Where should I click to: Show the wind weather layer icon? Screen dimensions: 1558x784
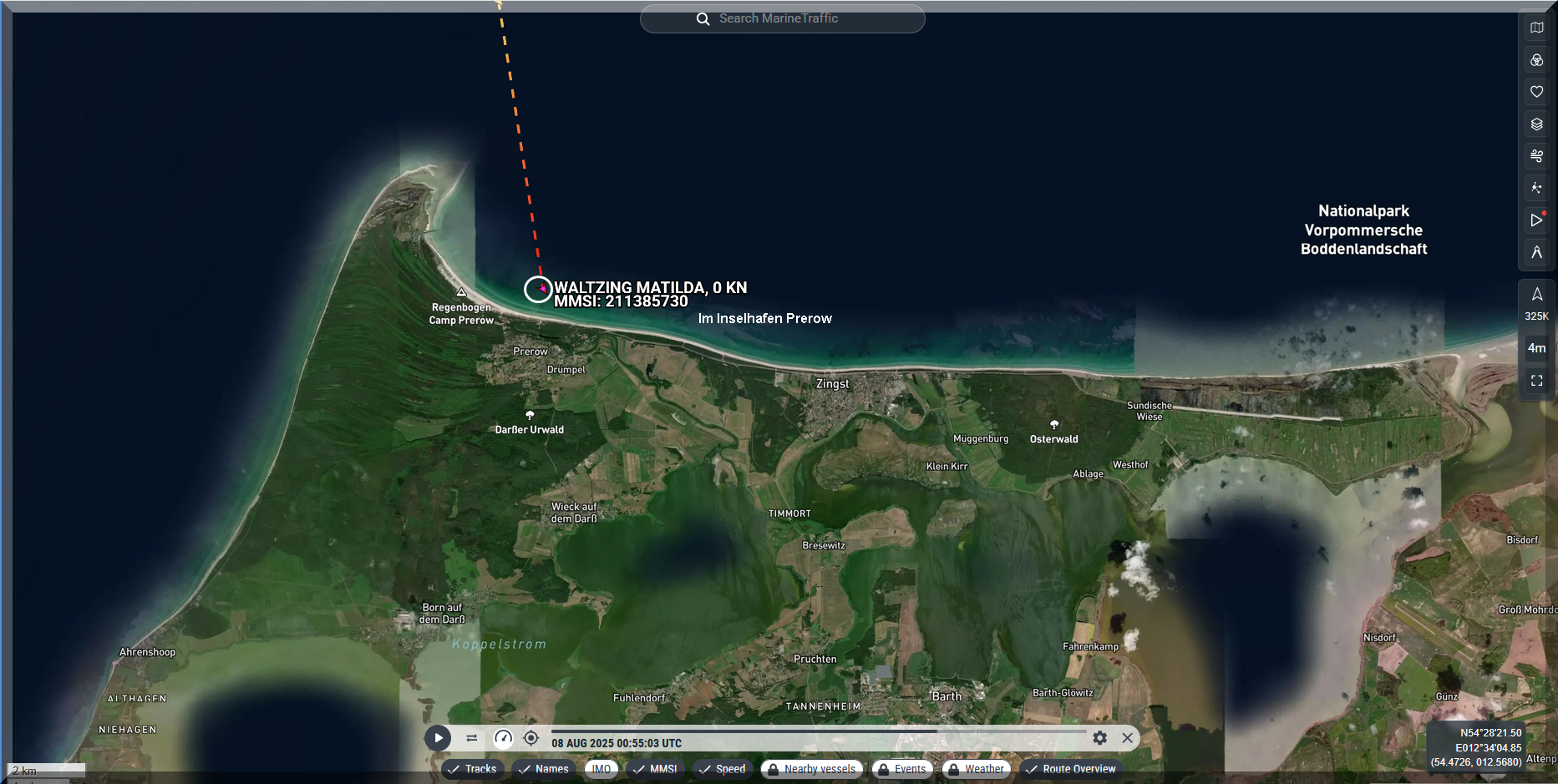pyautogui.click(x=1536, y=156)
